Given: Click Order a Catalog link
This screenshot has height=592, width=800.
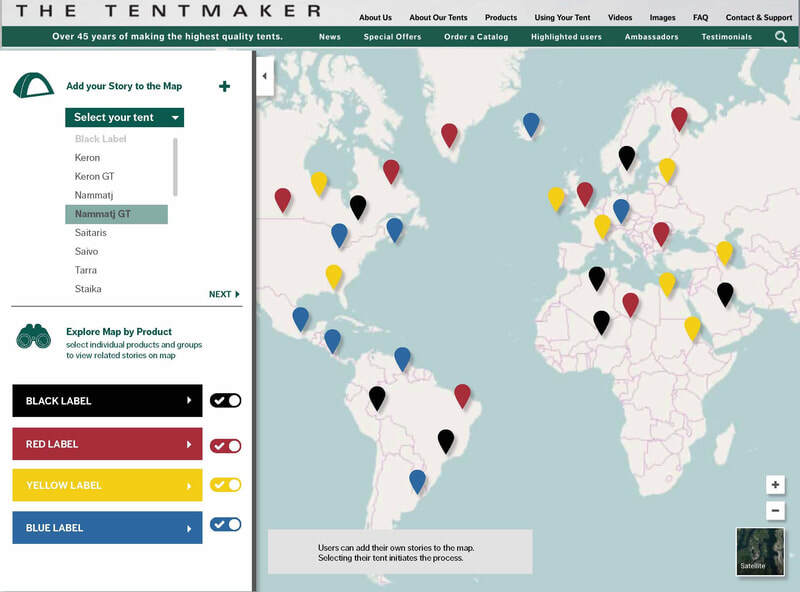Looking at the screenshot, I should (476, 37).
